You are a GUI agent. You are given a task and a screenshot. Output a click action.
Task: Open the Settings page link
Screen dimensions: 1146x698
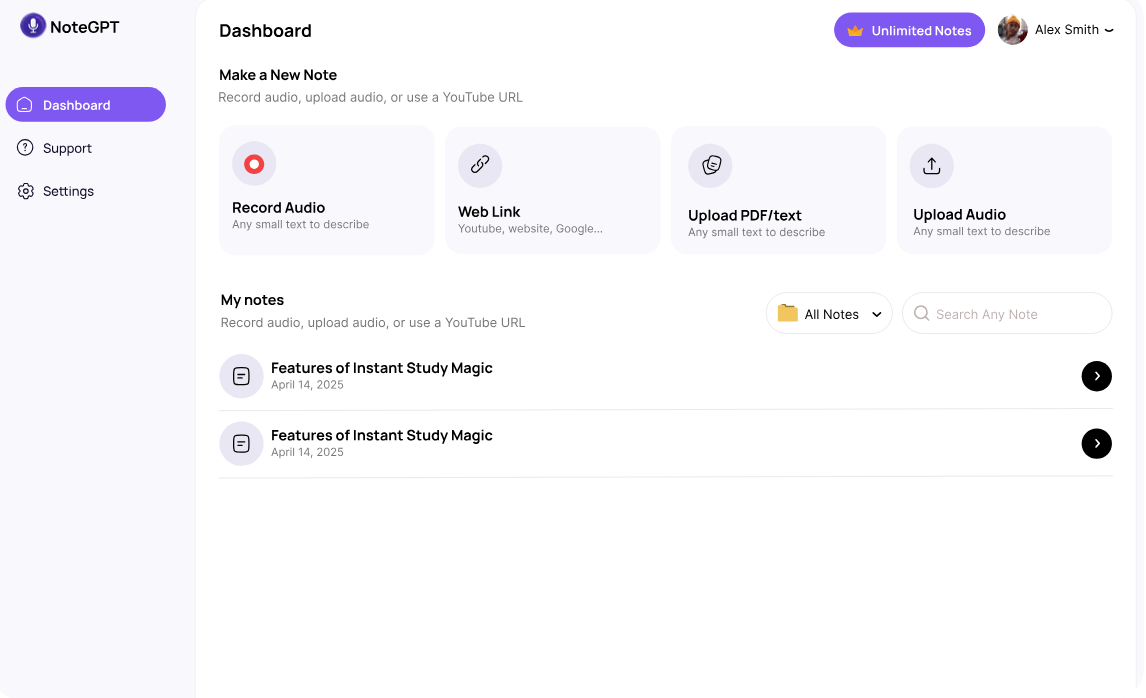coord(67,191)
